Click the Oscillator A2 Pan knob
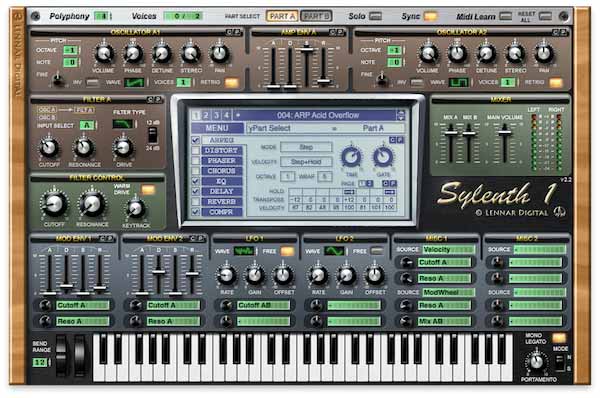The image size is (600, 398). 544,54
